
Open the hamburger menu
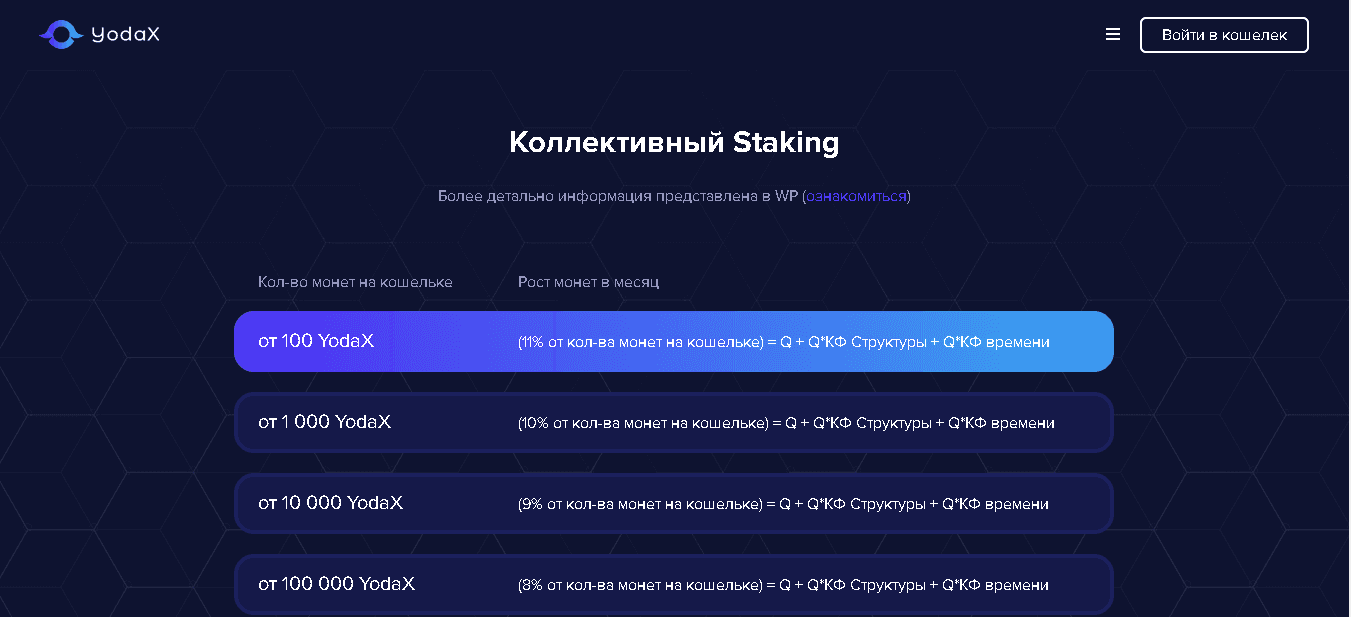pyautogui.click(x=1113, y=35)
